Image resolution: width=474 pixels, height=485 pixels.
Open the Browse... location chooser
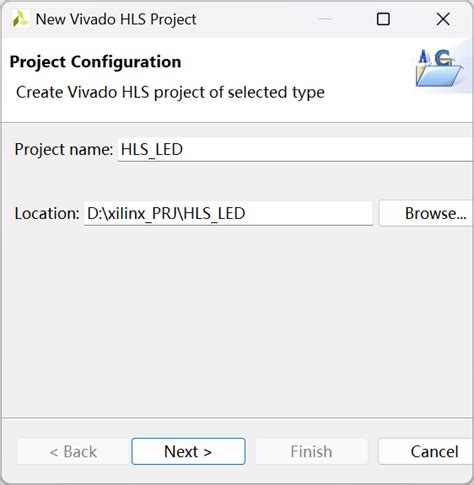pyautogui.click(x=427, y=213)
